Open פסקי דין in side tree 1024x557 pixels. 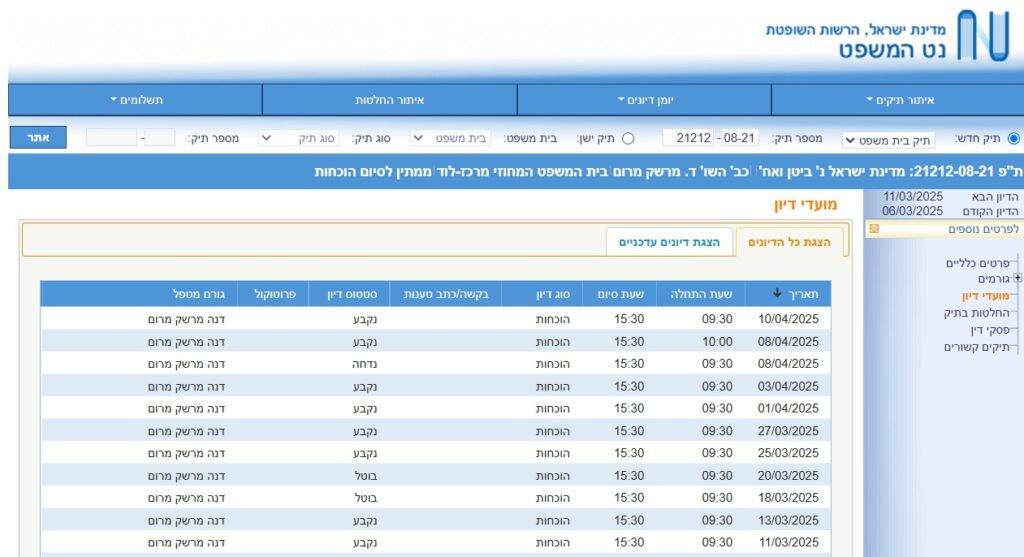pos(989,330)
